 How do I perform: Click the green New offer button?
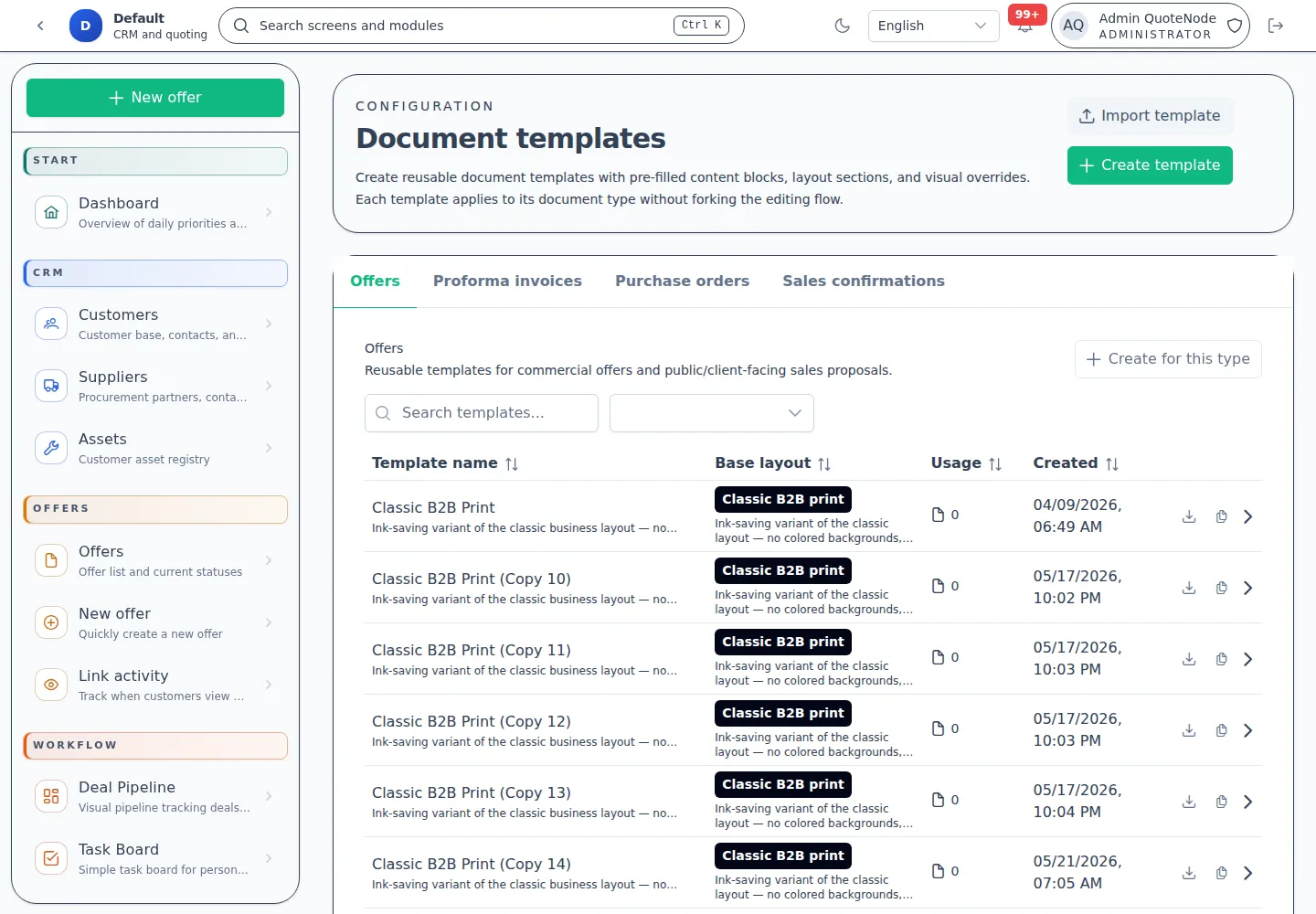click(x=155, y=98)
